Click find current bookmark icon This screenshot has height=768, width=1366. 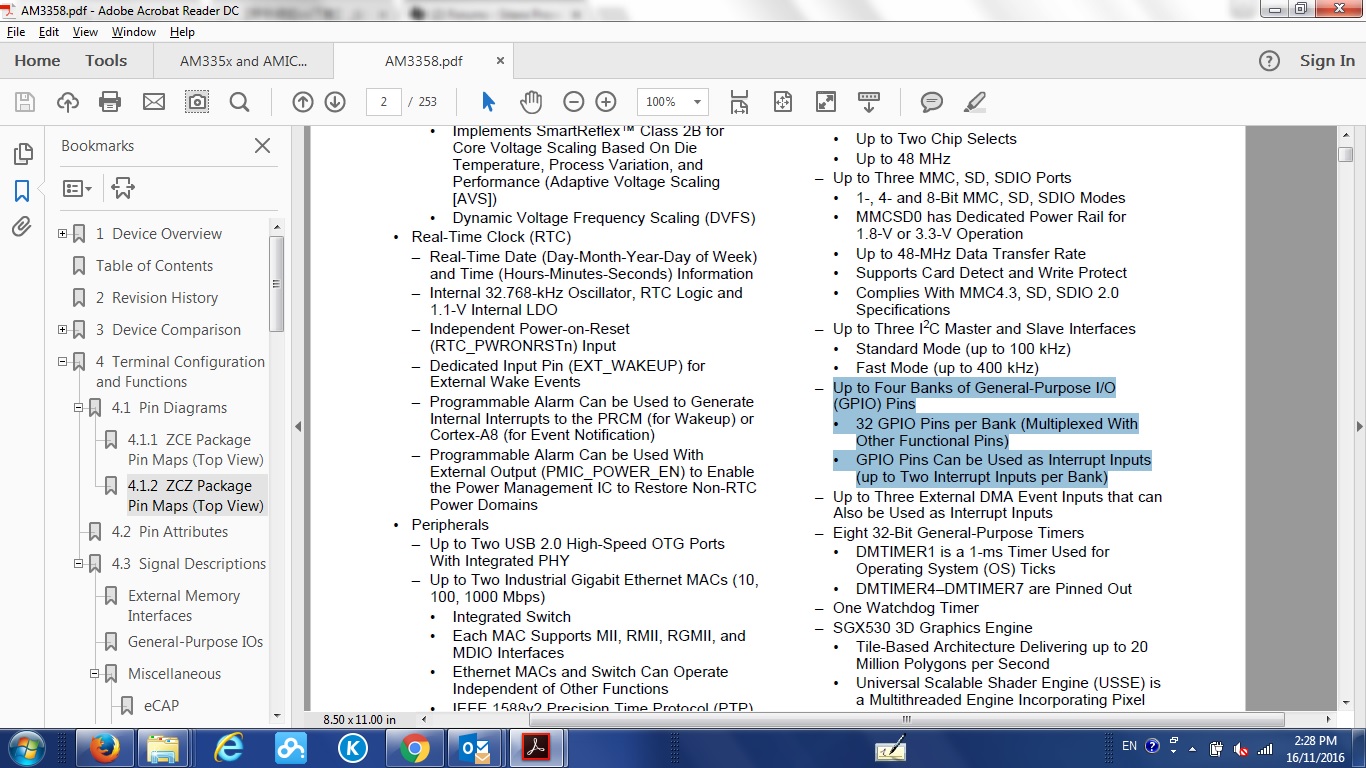coord(123,188)
